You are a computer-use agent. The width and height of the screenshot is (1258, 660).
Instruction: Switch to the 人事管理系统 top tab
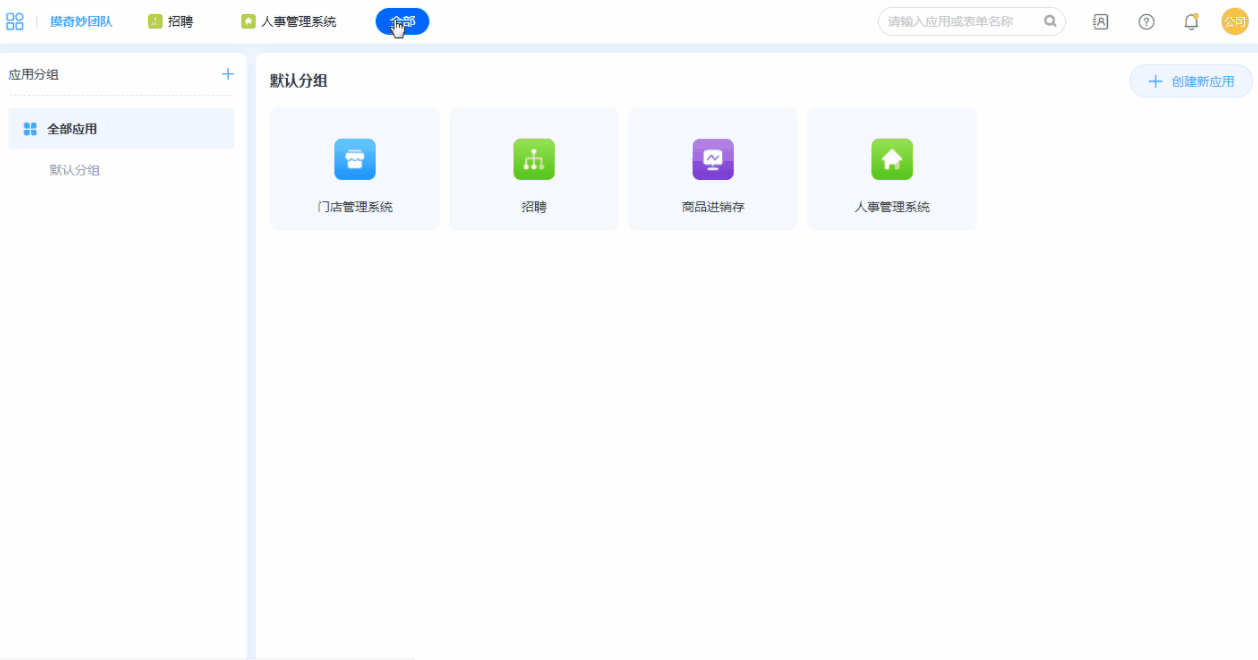(x=289, y=21)
